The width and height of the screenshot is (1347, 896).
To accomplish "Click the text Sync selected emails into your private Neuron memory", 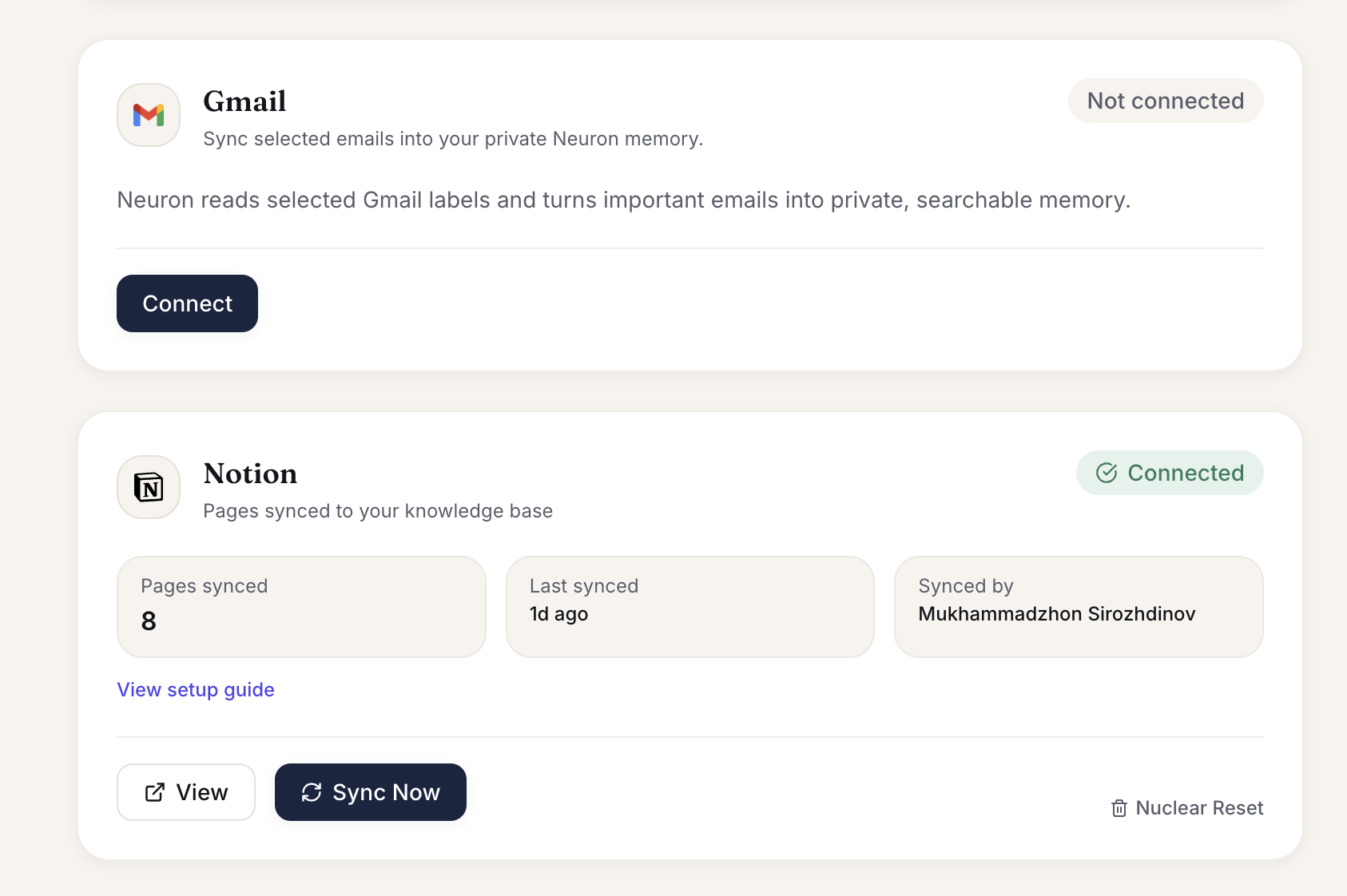I will [453, 139].
